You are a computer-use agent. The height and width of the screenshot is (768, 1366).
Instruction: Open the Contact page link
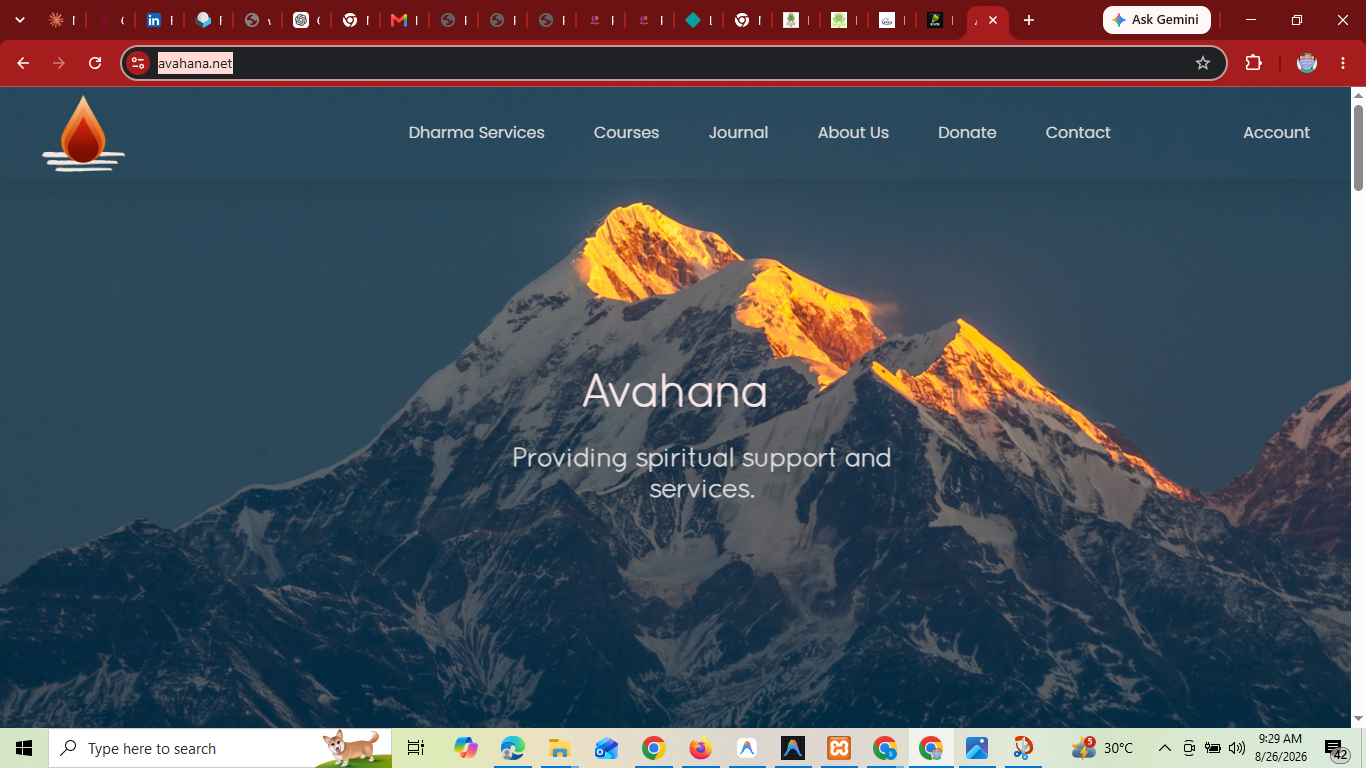[x=1078, y=132]
